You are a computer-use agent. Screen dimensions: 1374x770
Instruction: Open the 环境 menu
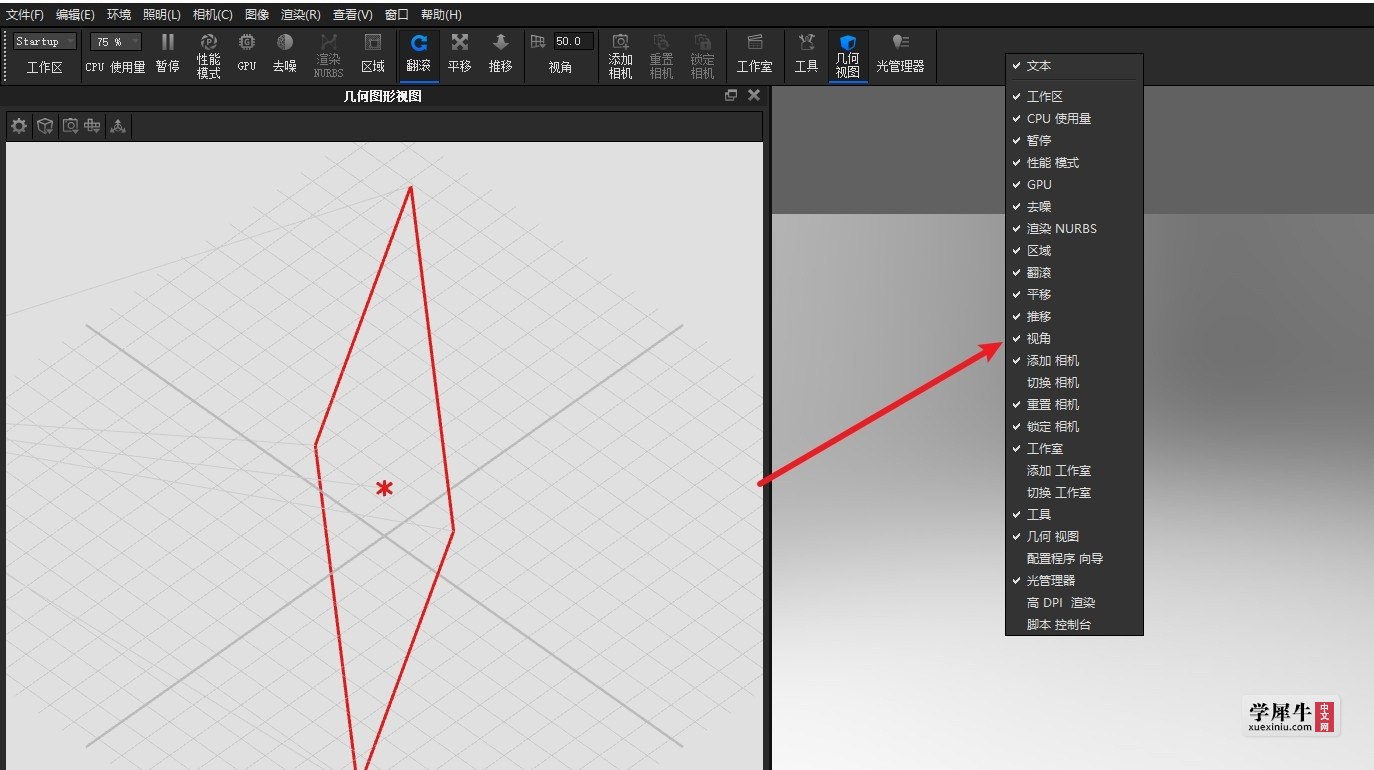pyautogui.click(x=119, y=15)
